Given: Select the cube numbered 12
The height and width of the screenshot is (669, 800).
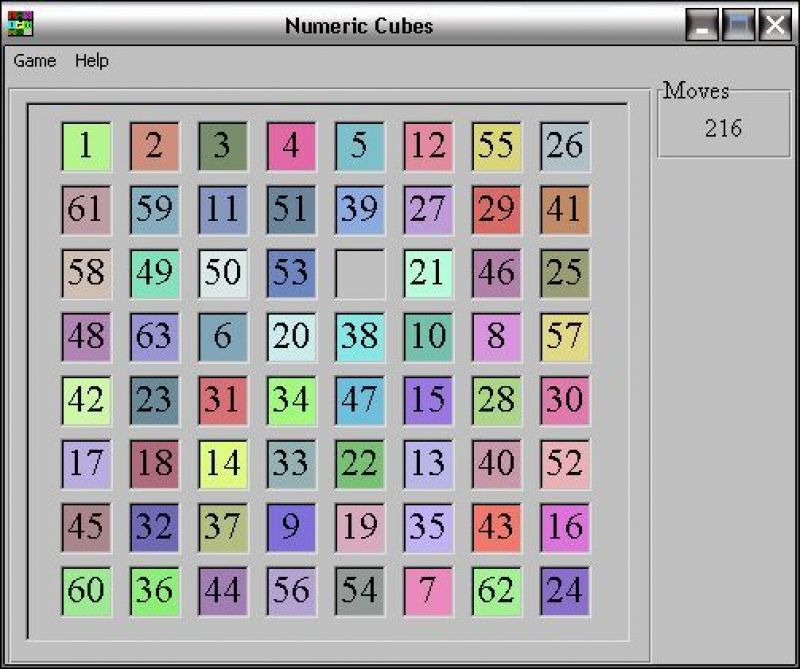Looking at the screenshot, I should [x=429, y=146].
